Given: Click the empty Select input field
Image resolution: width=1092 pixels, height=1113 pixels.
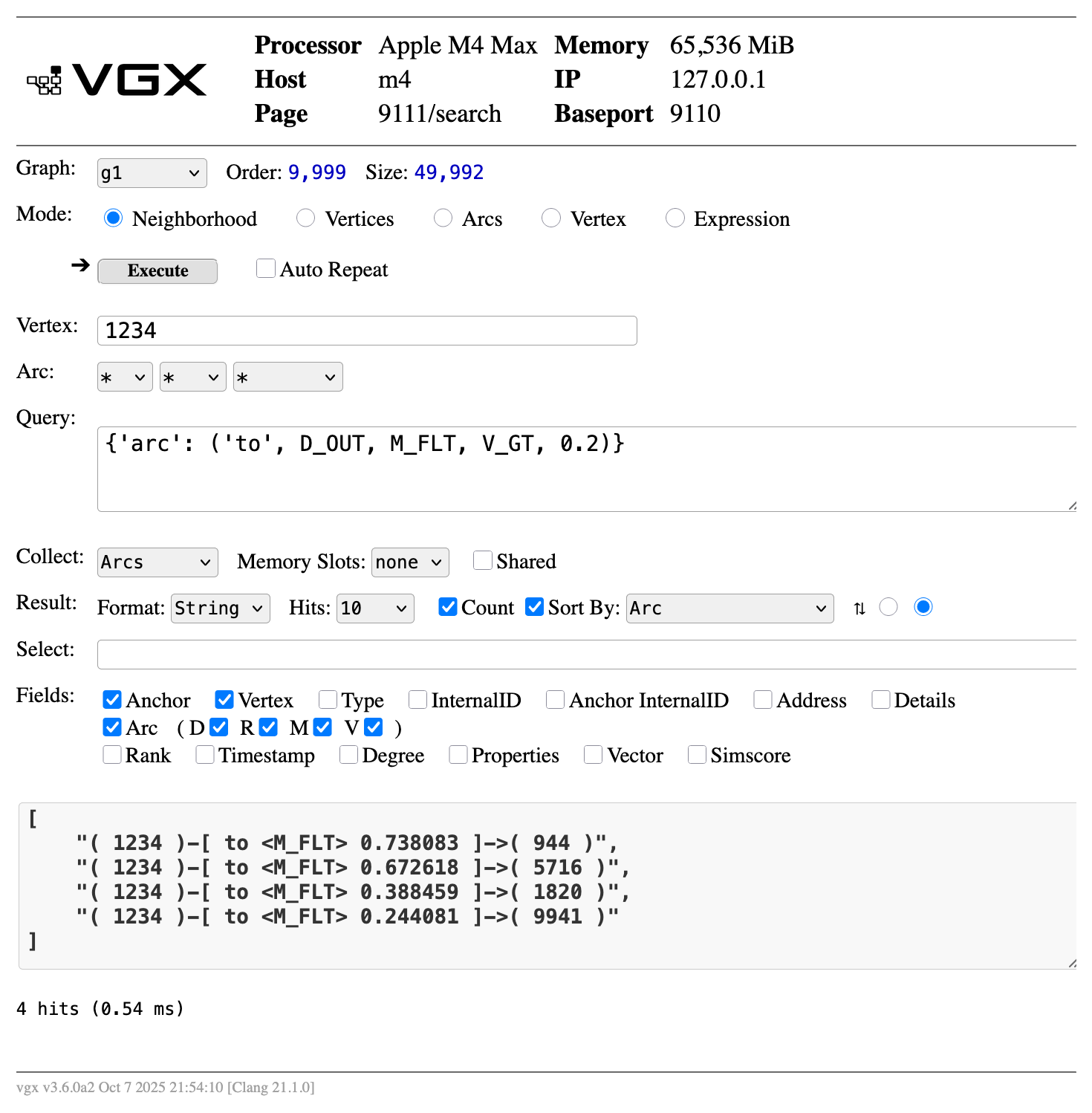Looking at the screenshot, I should point(585,655).
